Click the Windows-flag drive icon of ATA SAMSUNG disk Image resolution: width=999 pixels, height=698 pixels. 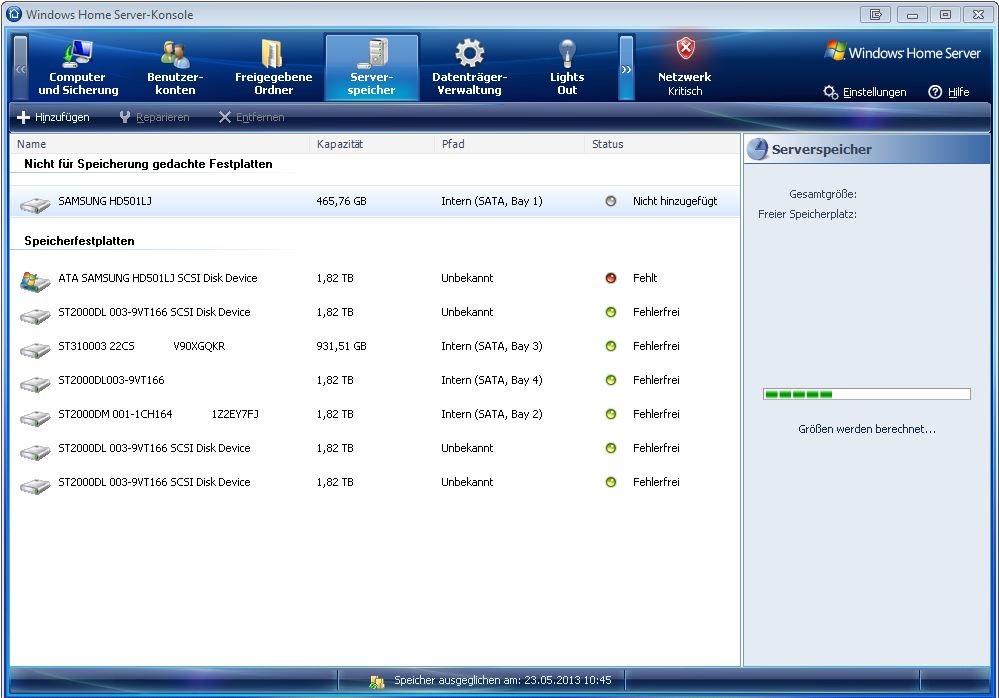pyautogui.click(x=35, y=281)
